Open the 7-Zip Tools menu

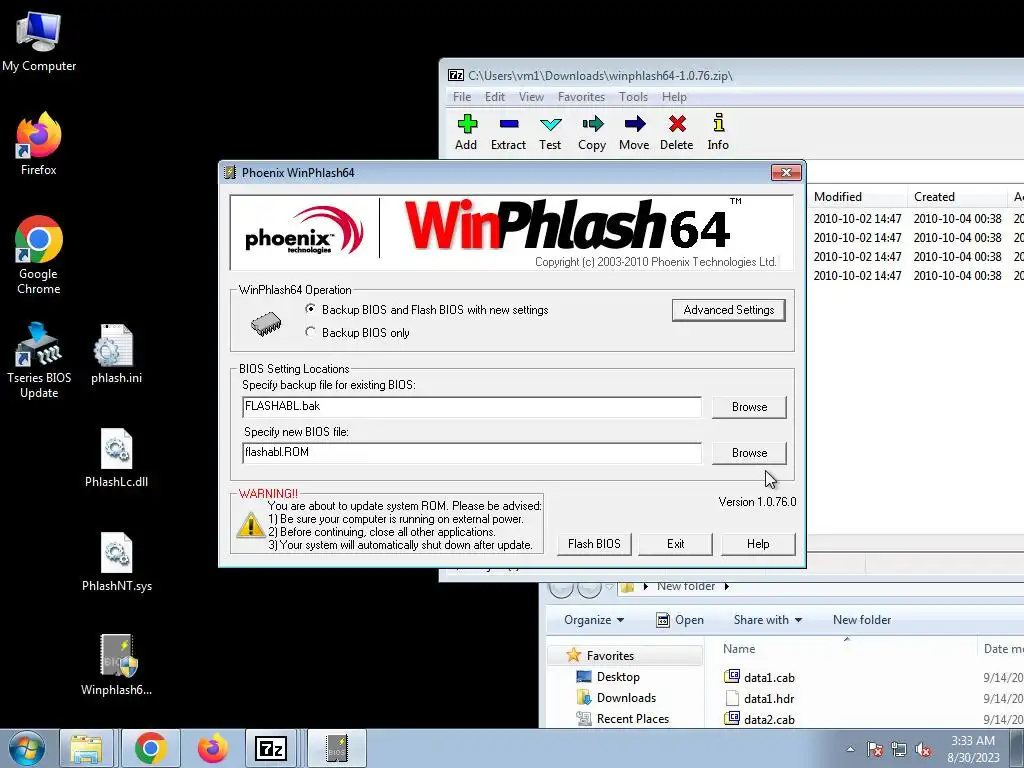(633, 97)
